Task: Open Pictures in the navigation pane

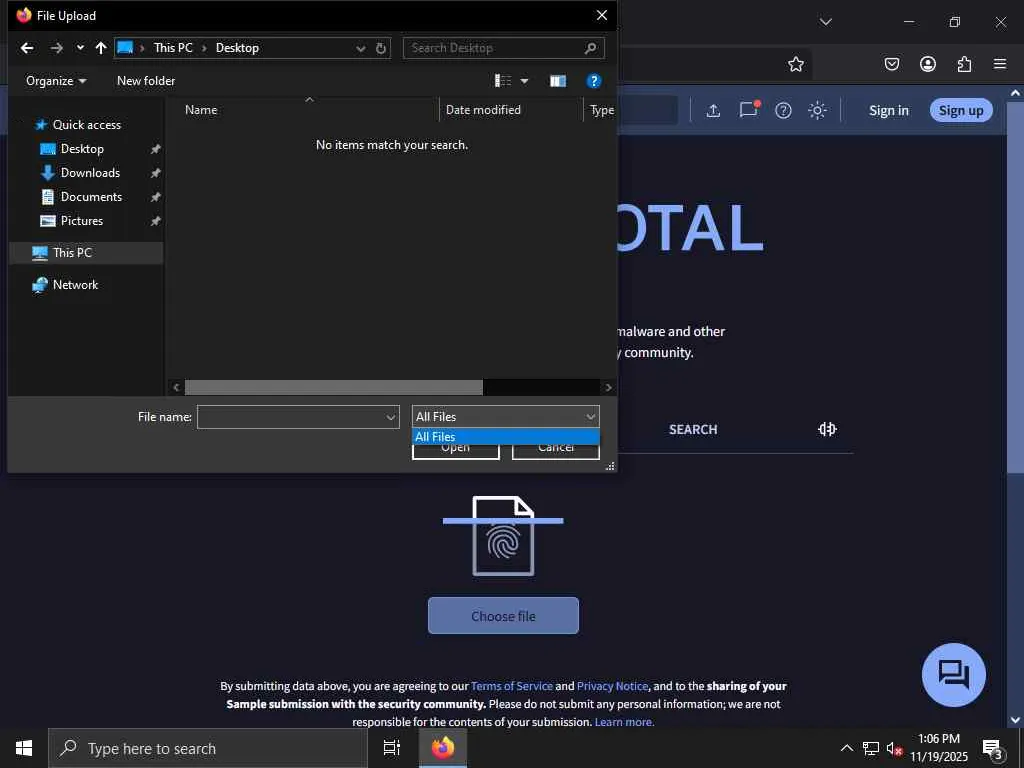Action: (82, 221)
